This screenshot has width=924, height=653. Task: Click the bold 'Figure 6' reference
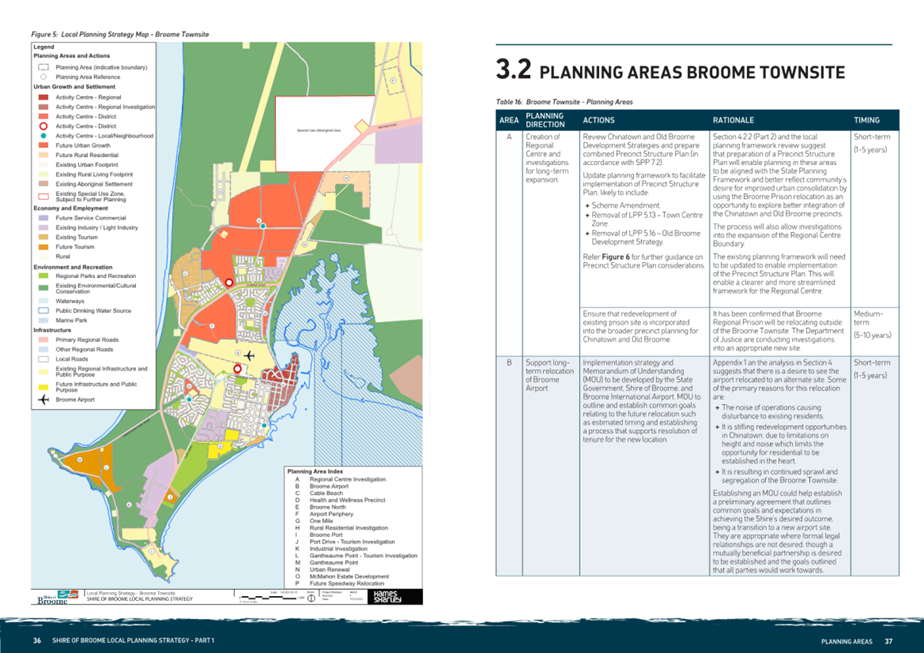[x=616, y=257]
